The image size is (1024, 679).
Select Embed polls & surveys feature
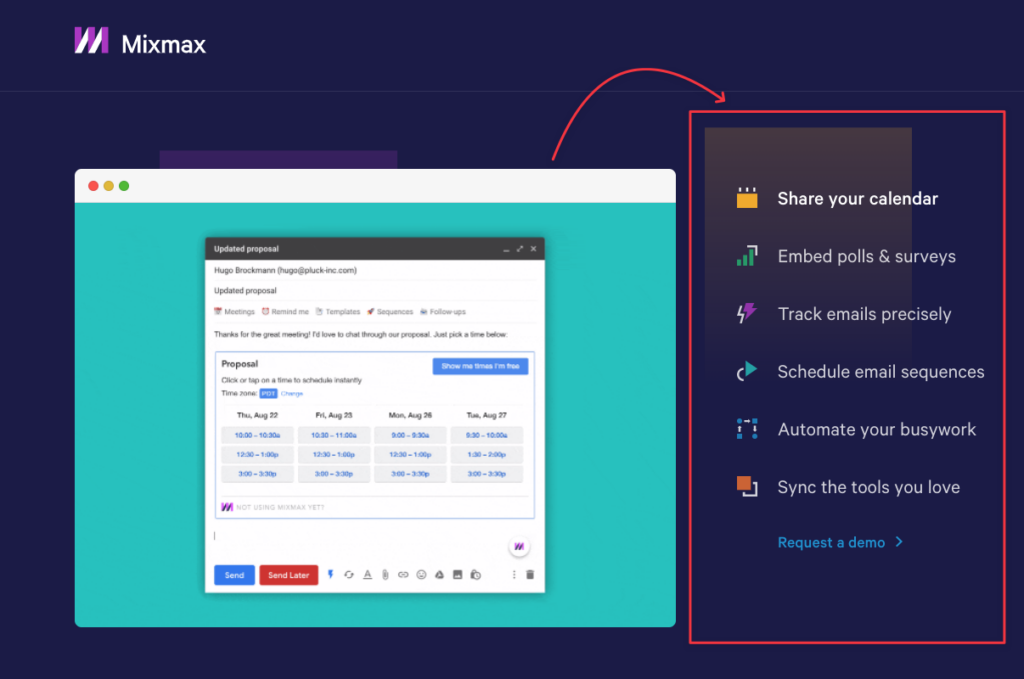pyautogui.click(x=867, y=256)
